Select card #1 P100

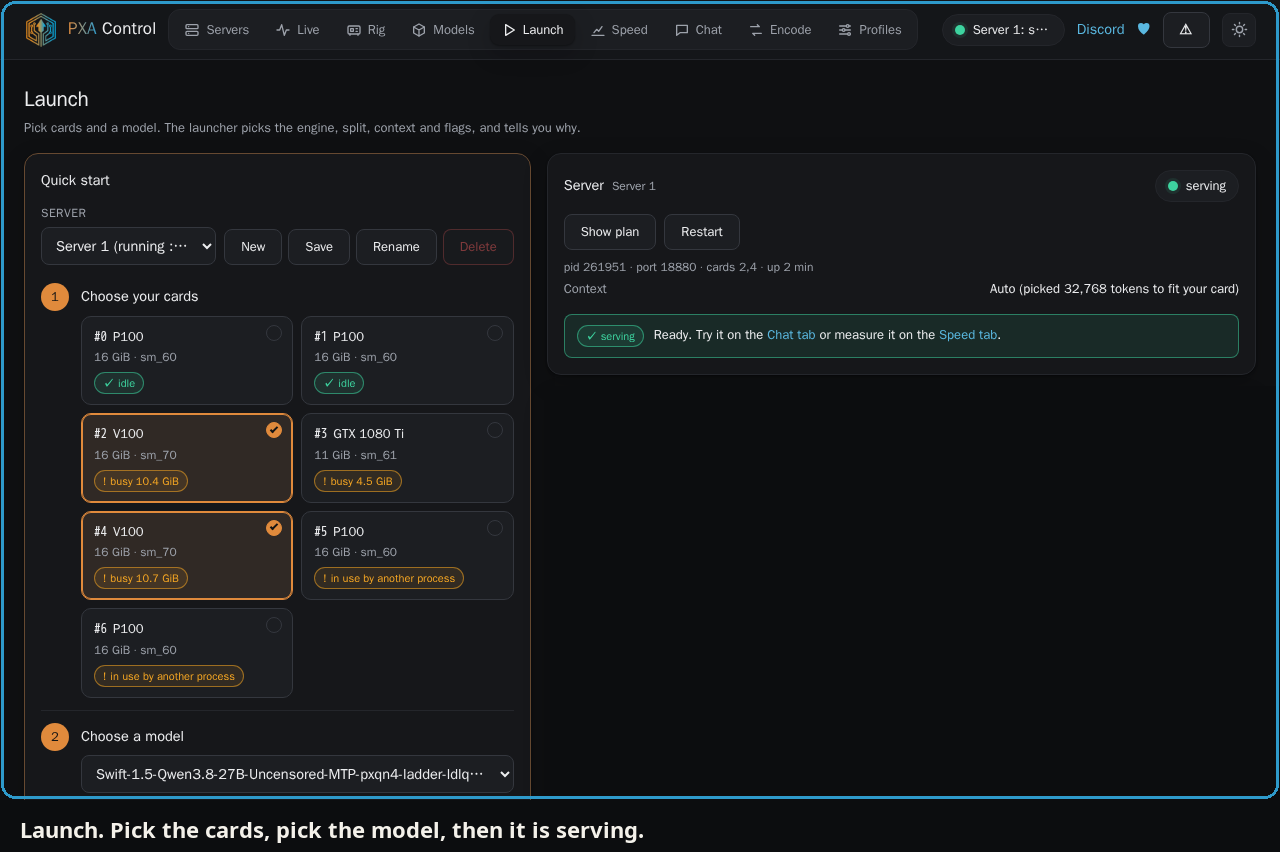407,361
